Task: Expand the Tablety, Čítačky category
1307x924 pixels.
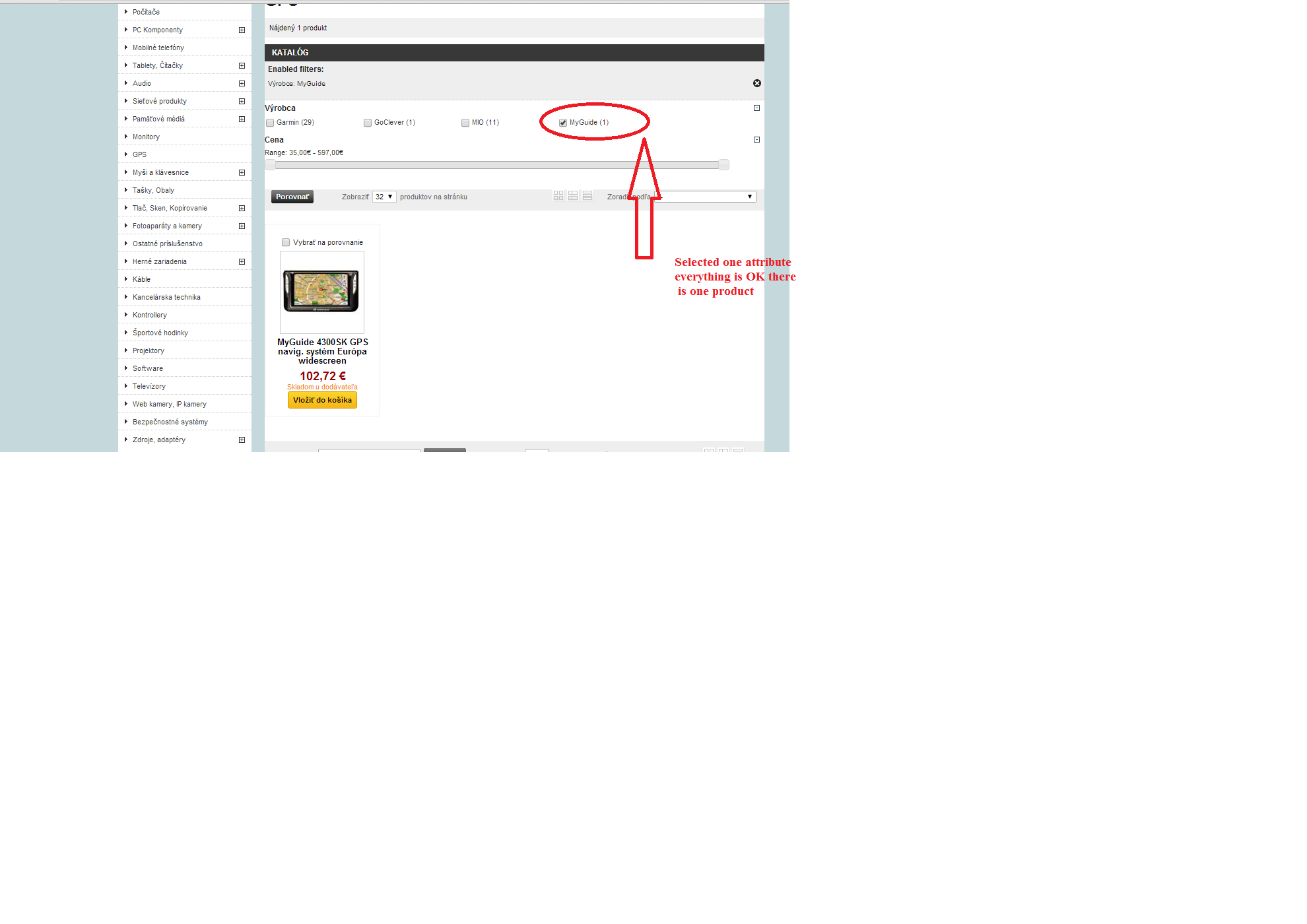Action: click(x=242, y=65)
